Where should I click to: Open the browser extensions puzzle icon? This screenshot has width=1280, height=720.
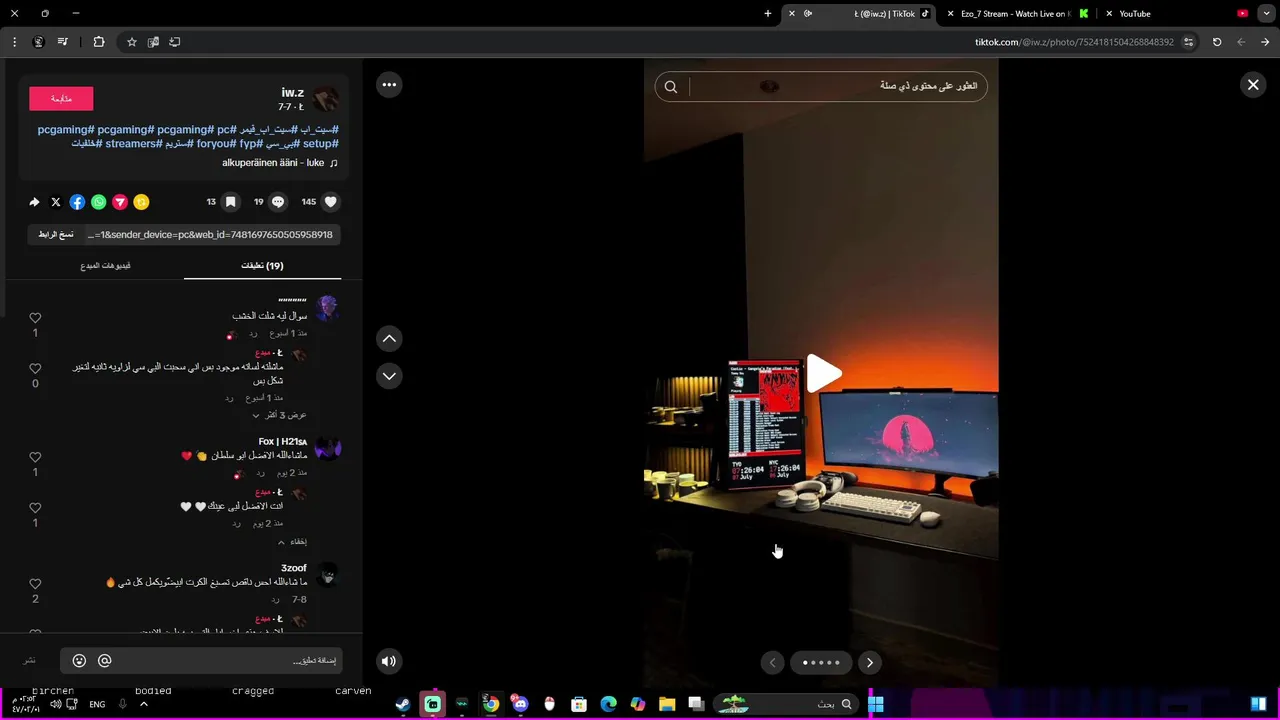(98, 42)
